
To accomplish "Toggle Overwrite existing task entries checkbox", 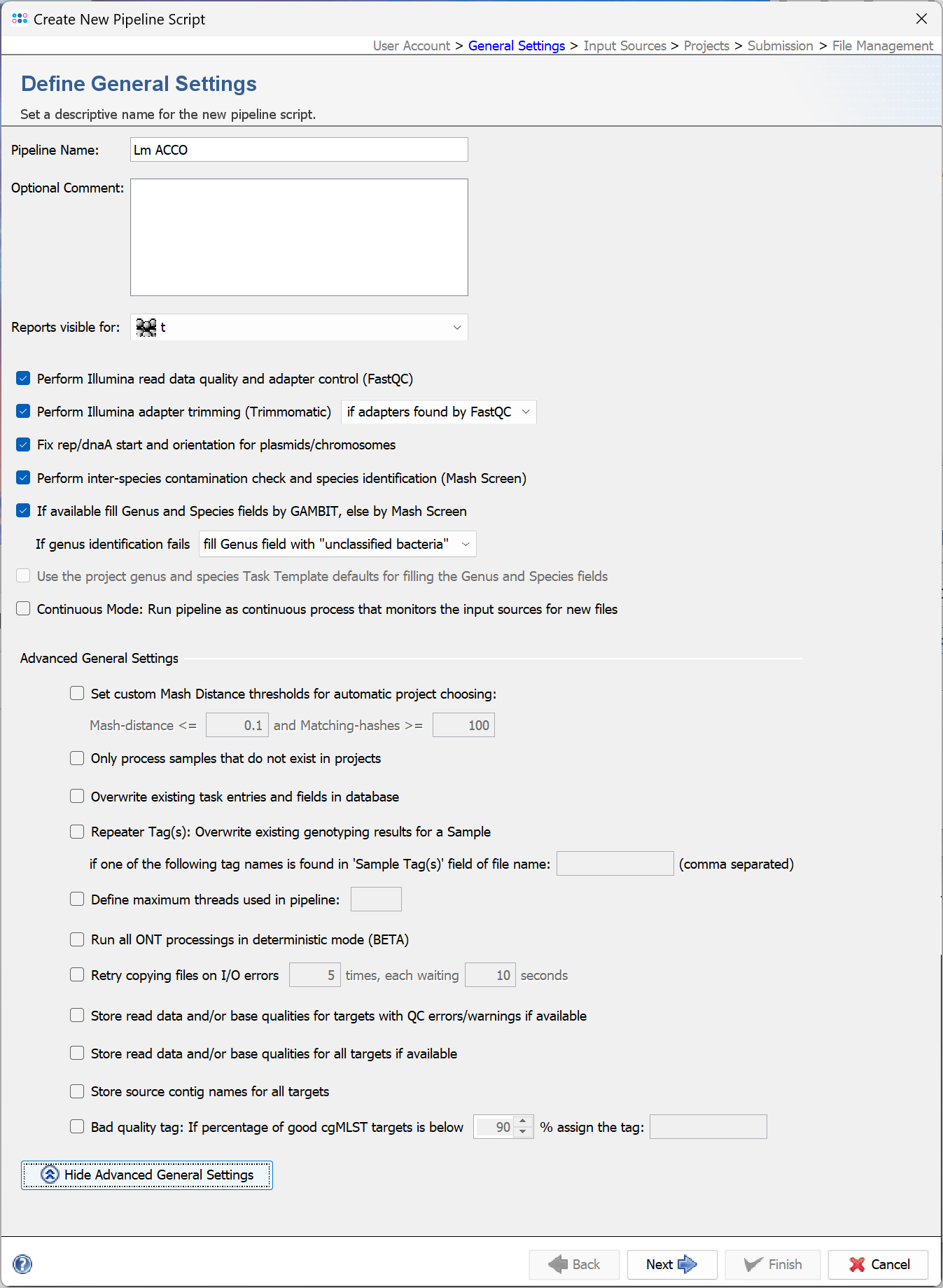I will tap(77, 797).
